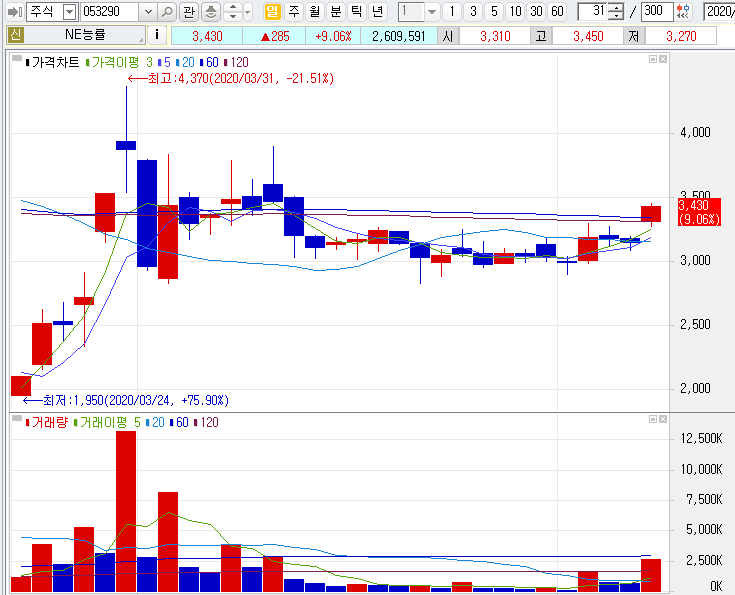Select the 1 interval button

[451, 11]
